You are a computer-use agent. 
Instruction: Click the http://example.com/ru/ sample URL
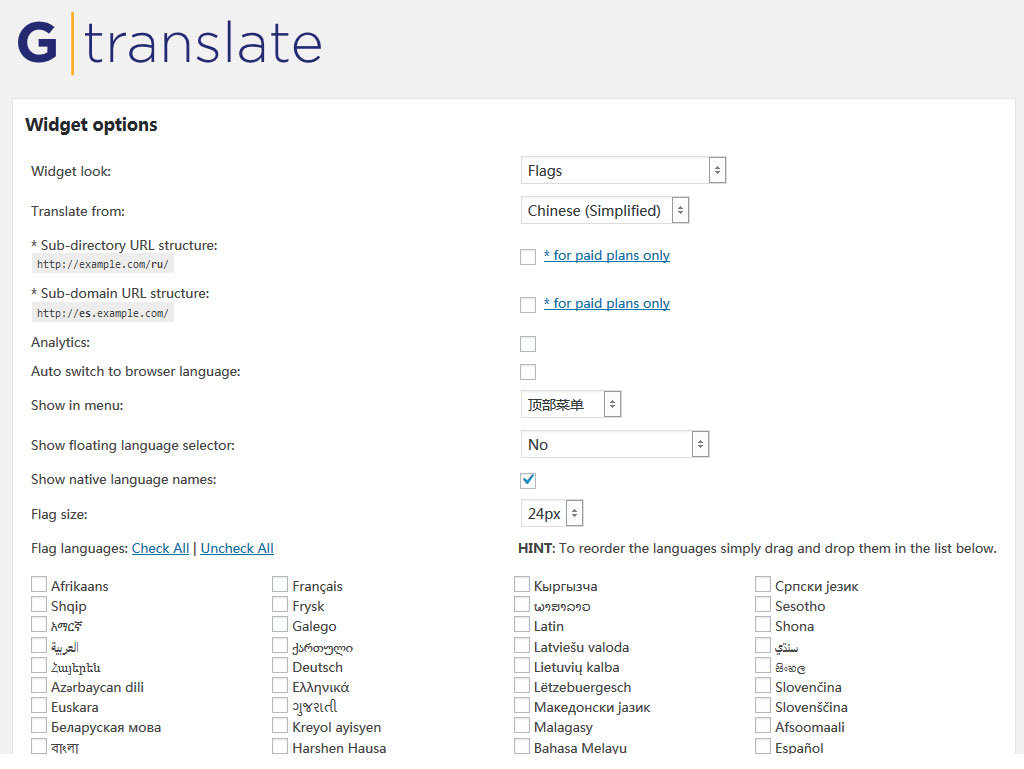tap(103, 264)
